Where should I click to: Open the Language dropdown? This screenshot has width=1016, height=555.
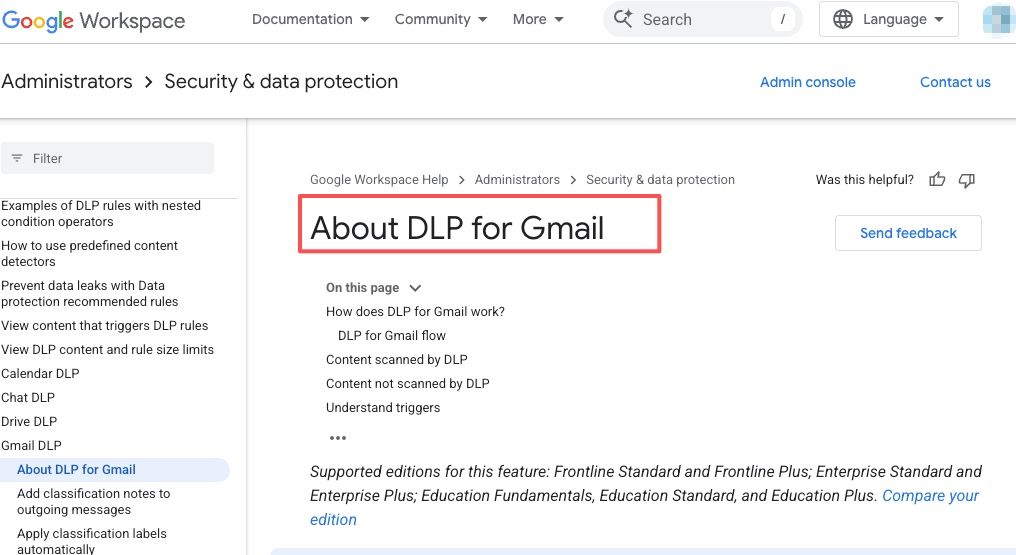pos(888,19)
